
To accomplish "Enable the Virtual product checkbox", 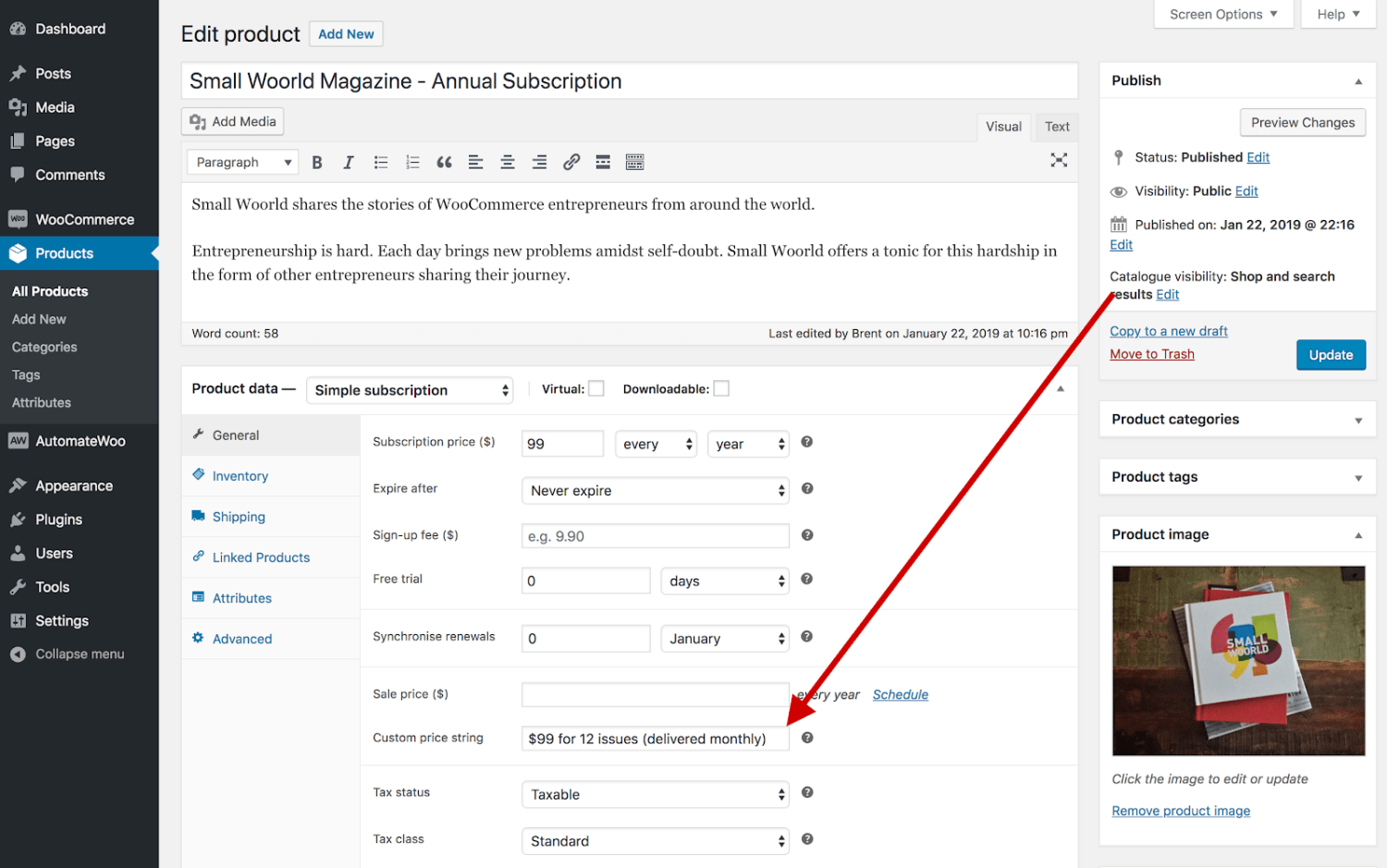I will (x=596, y=388).
